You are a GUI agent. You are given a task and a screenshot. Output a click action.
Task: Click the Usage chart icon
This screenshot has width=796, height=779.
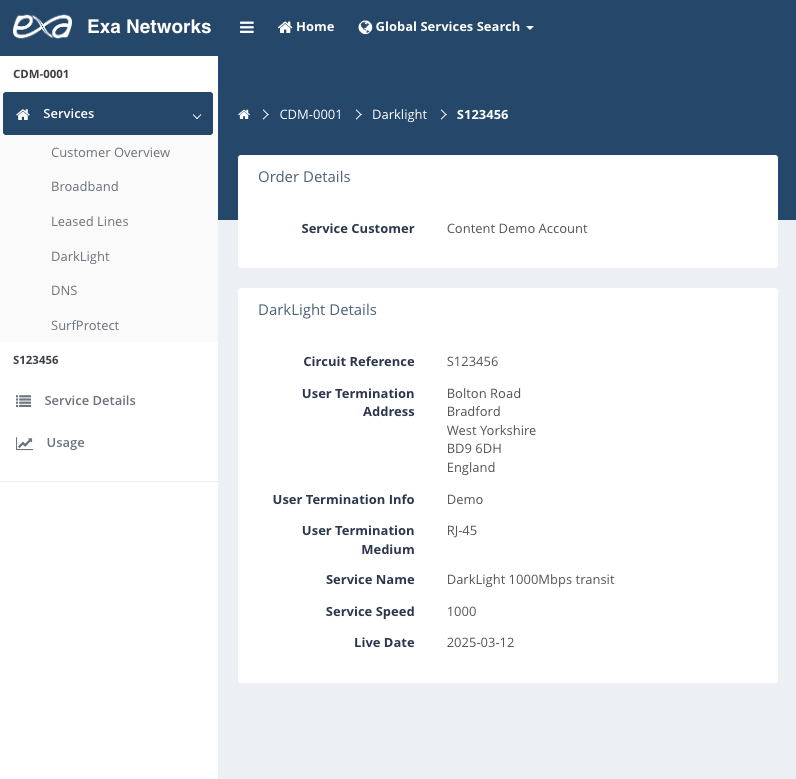[24, 443]
